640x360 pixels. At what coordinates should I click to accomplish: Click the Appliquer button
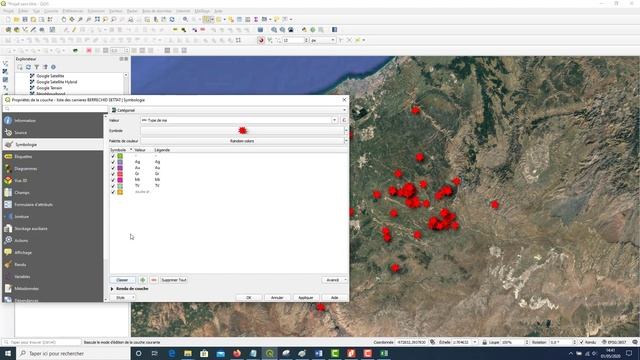pos(306,298)
